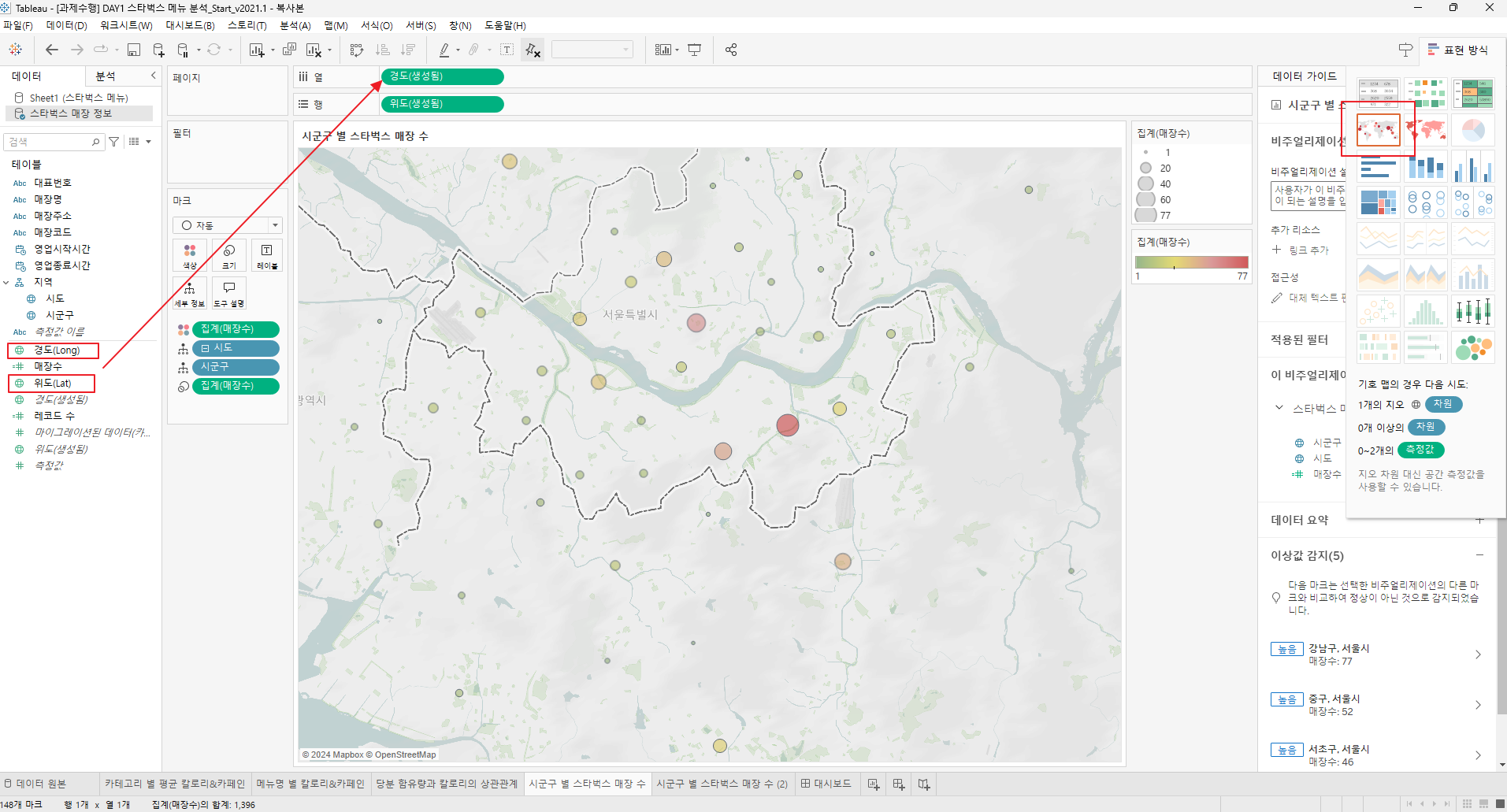Viewport: 1507px width, 812px height.
Task: Click the Tableau start page logo icon
Action: pyautogui.click(x=16, y=50)
